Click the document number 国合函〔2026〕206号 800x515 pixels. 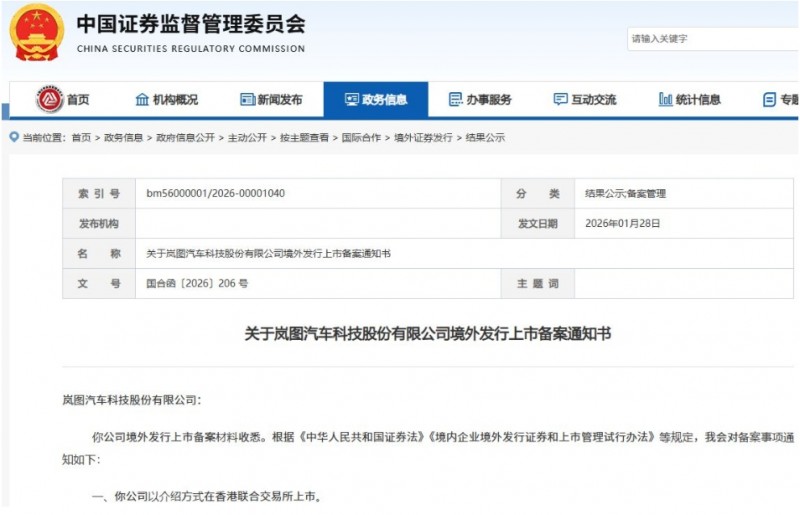(x=197, y=283)
